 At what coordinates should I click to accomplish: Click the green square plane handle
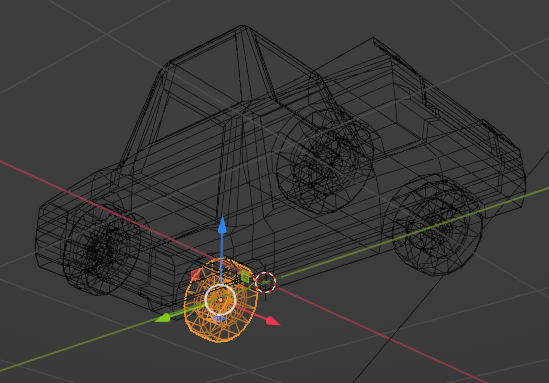click(245, 276)
